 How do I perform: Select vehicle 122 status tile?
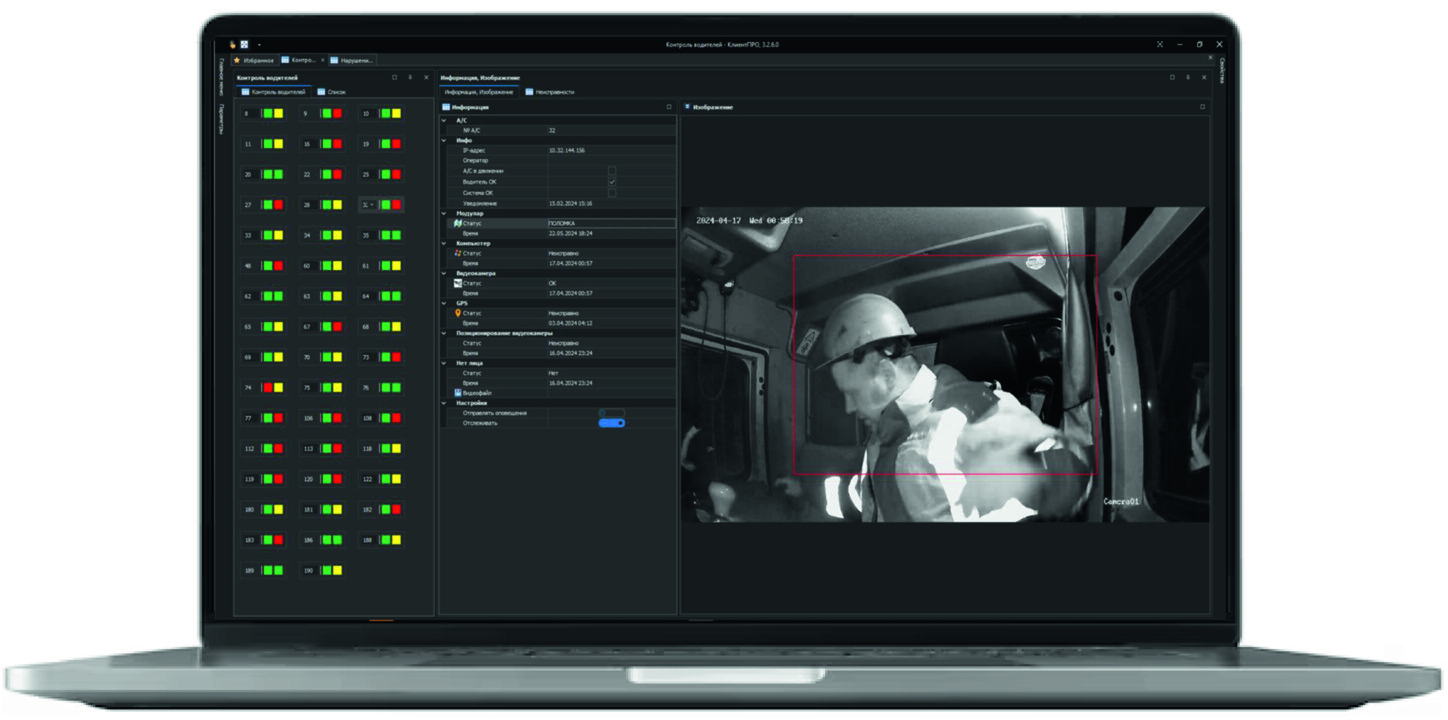[381, 479]
